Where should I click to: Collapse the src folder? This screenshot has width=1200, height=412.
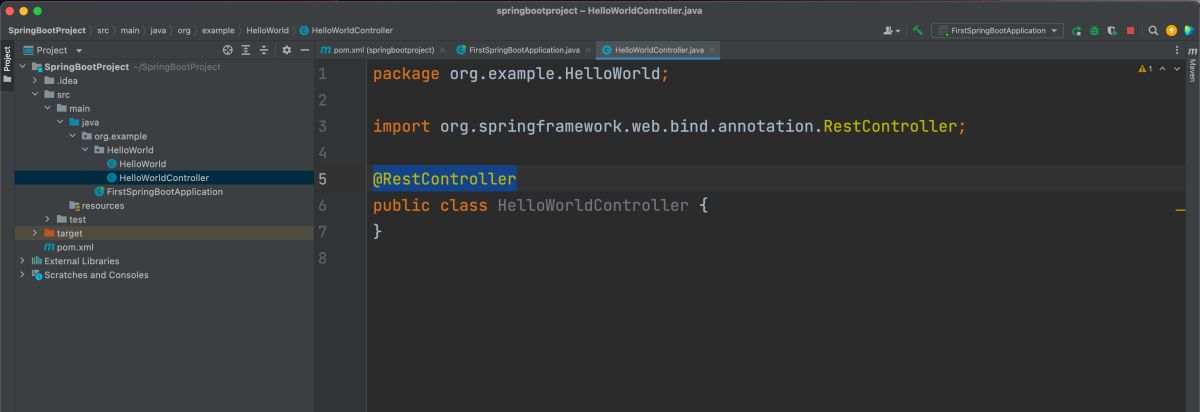tap(35, 95)
